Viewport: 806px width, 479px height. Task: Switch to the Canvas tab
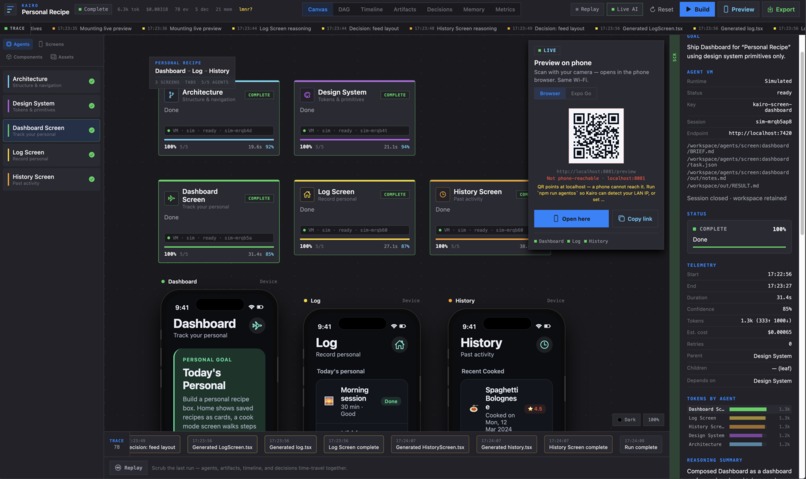[x=317, y=9]
